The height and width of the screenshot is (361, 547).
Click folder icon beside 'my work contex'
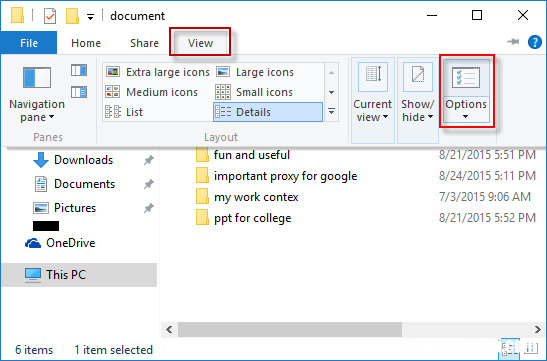point(202,197)
